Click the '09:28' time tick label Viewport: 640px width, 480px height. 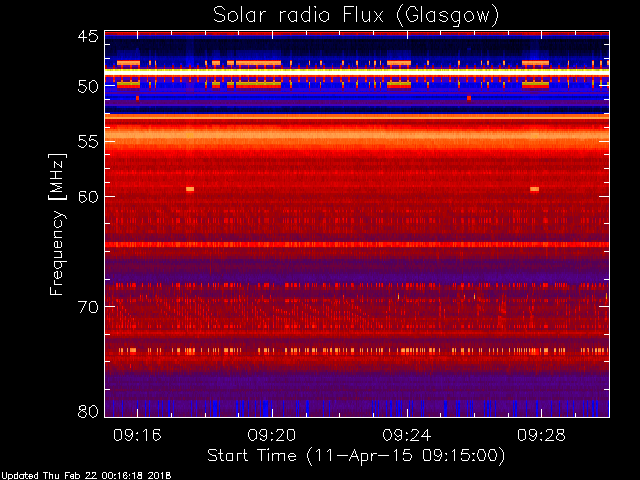(541, 435)
